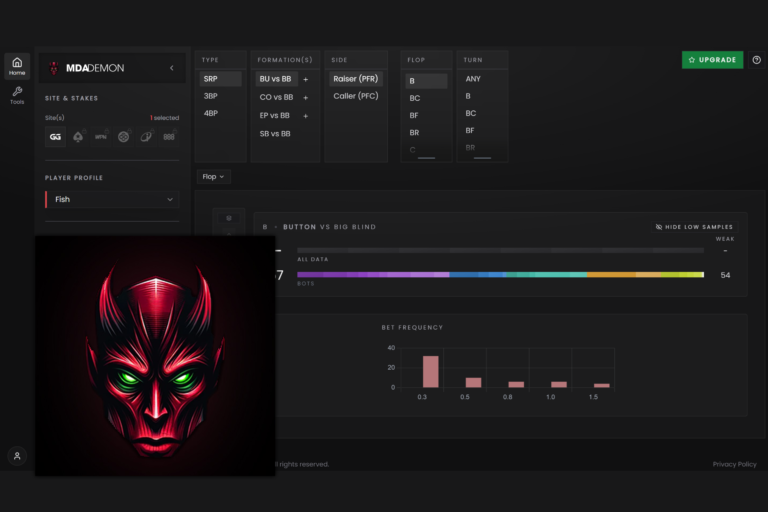Screen dimensions: 768x512
Task: Add BU vs BB with plus icon
Action: click(x=306, y=79)
